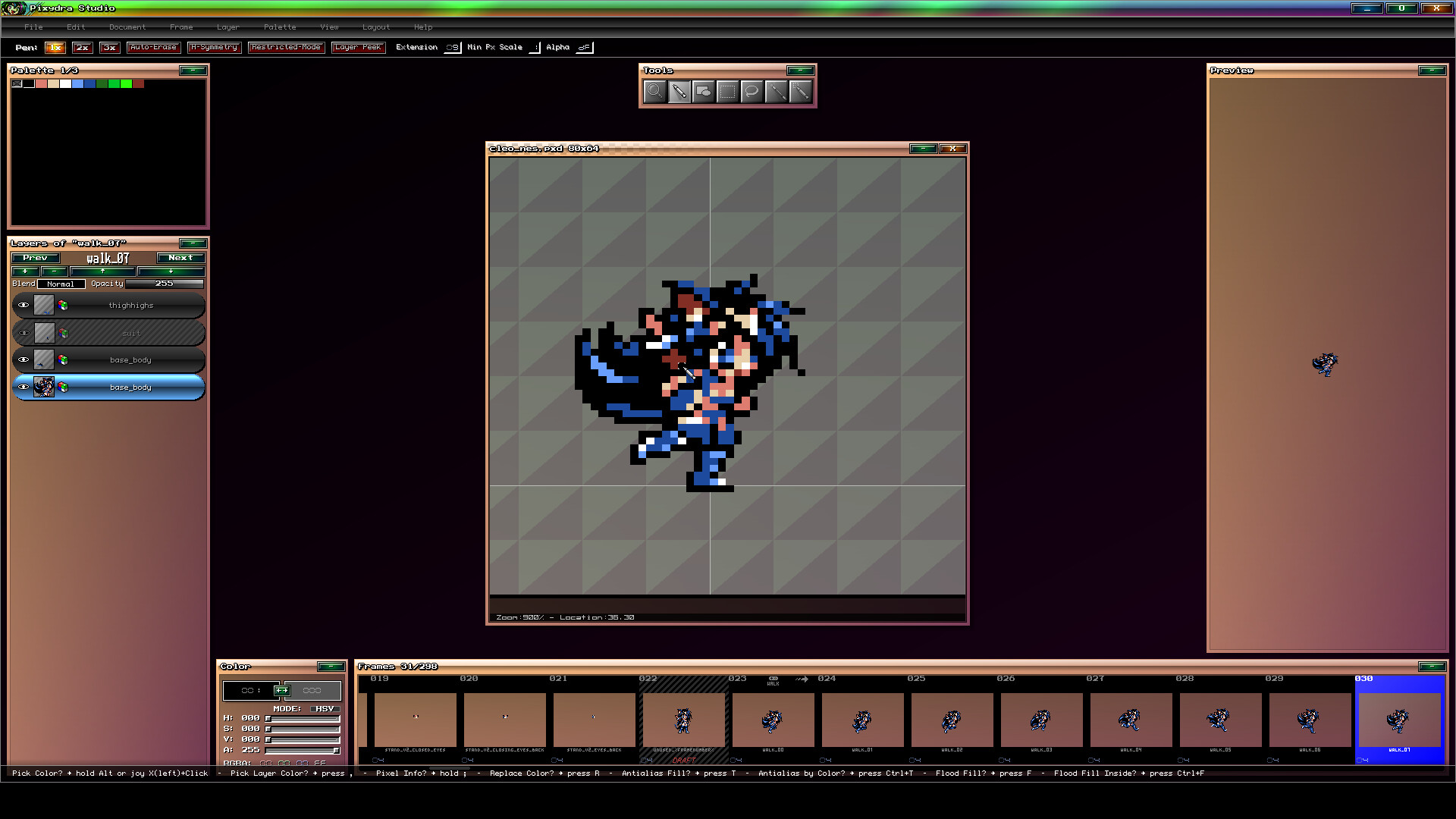Click the Prev frame button

pos(35,258)
